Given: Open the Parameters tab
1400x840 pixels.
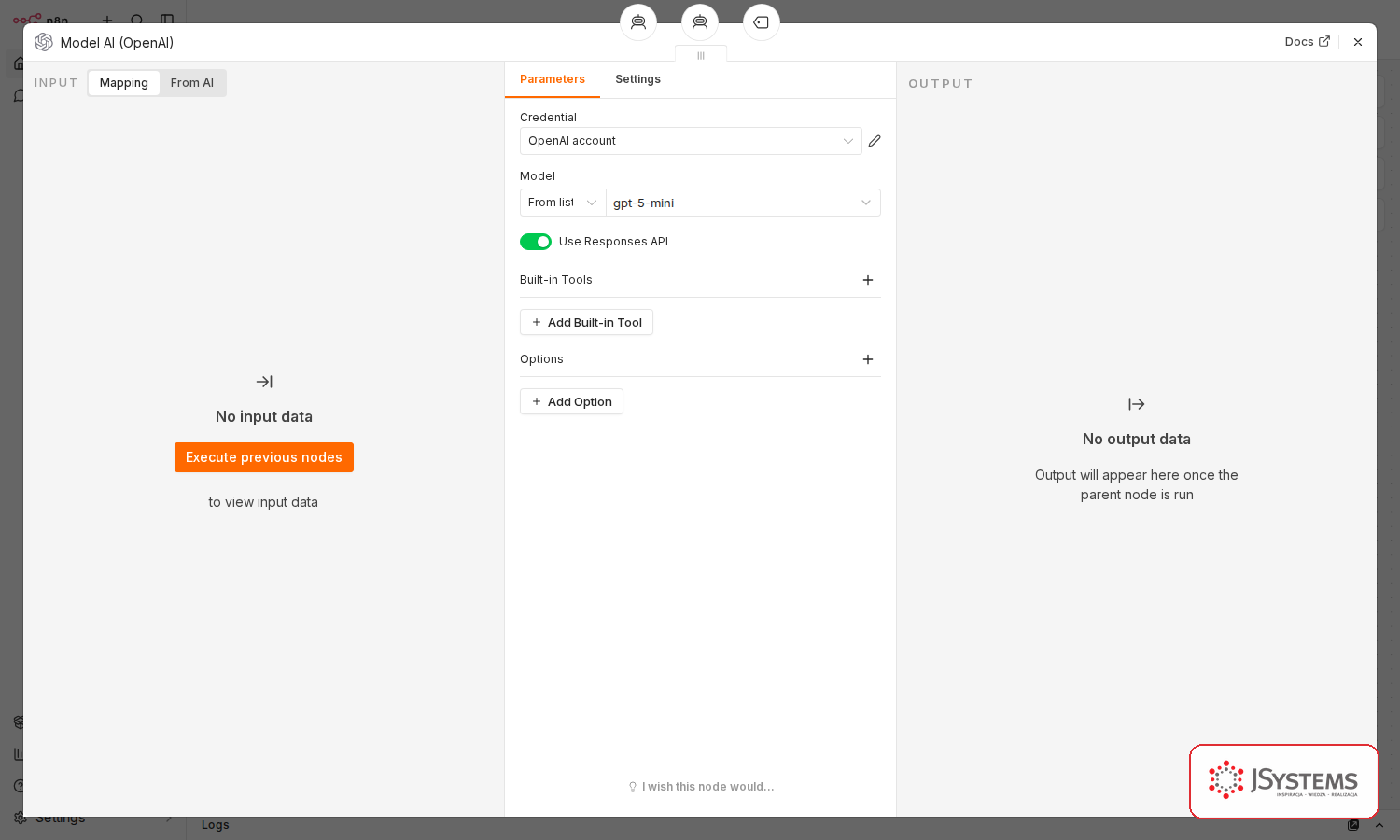Looking at the screenshot, I should [x=553, y=79].
